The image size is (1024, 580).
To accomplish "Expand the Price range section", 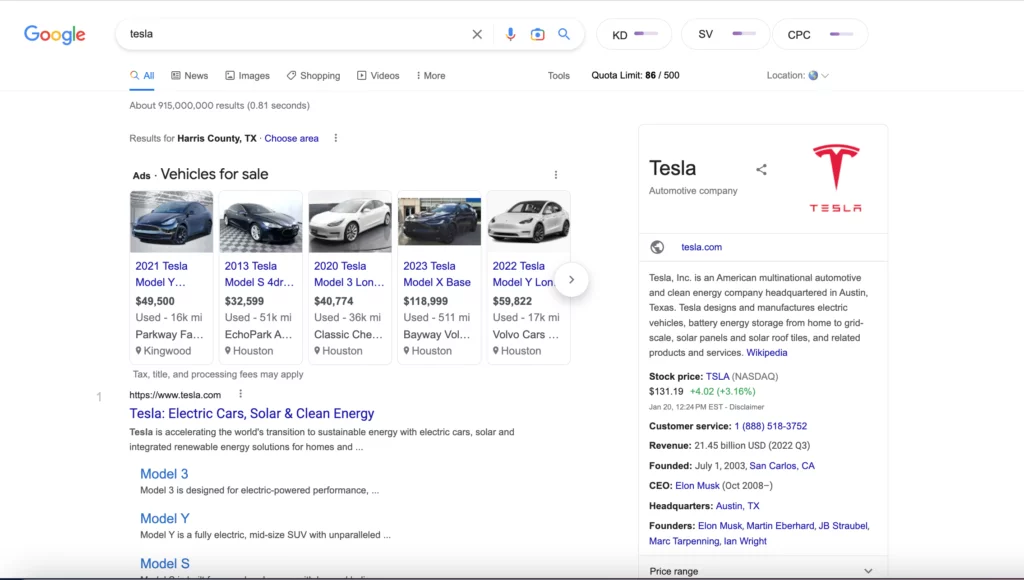I will (x=867, y=571).
